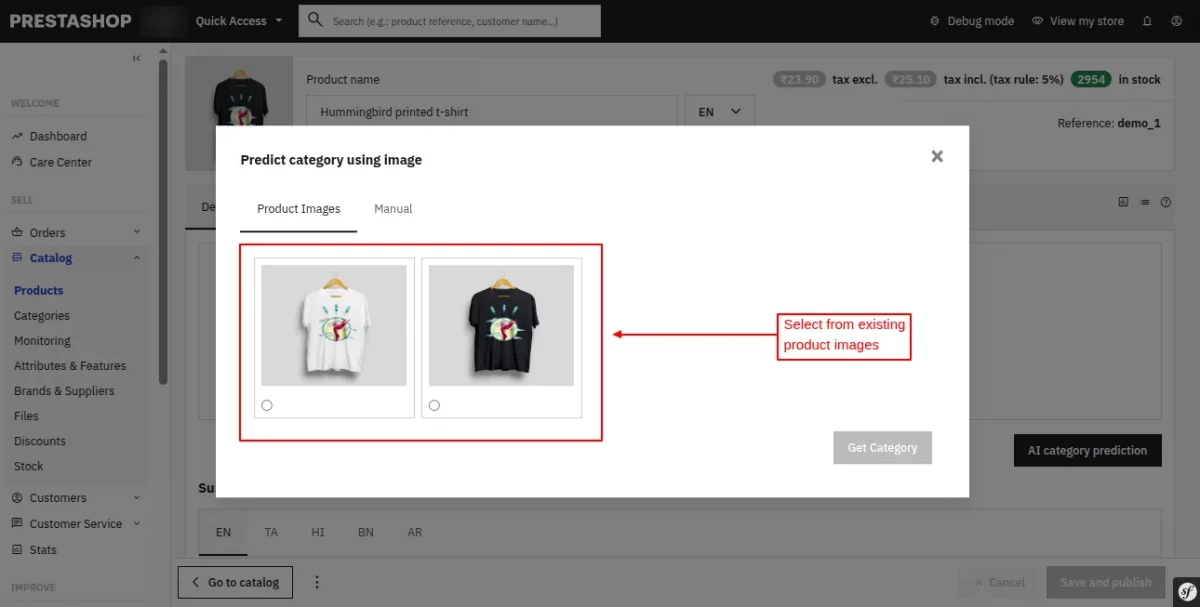The width and height of the screenshot is (1200, 607).
Task: Switch to the Manual tab in the dialog
Action: pyautogui.click(x=392, y=208)
